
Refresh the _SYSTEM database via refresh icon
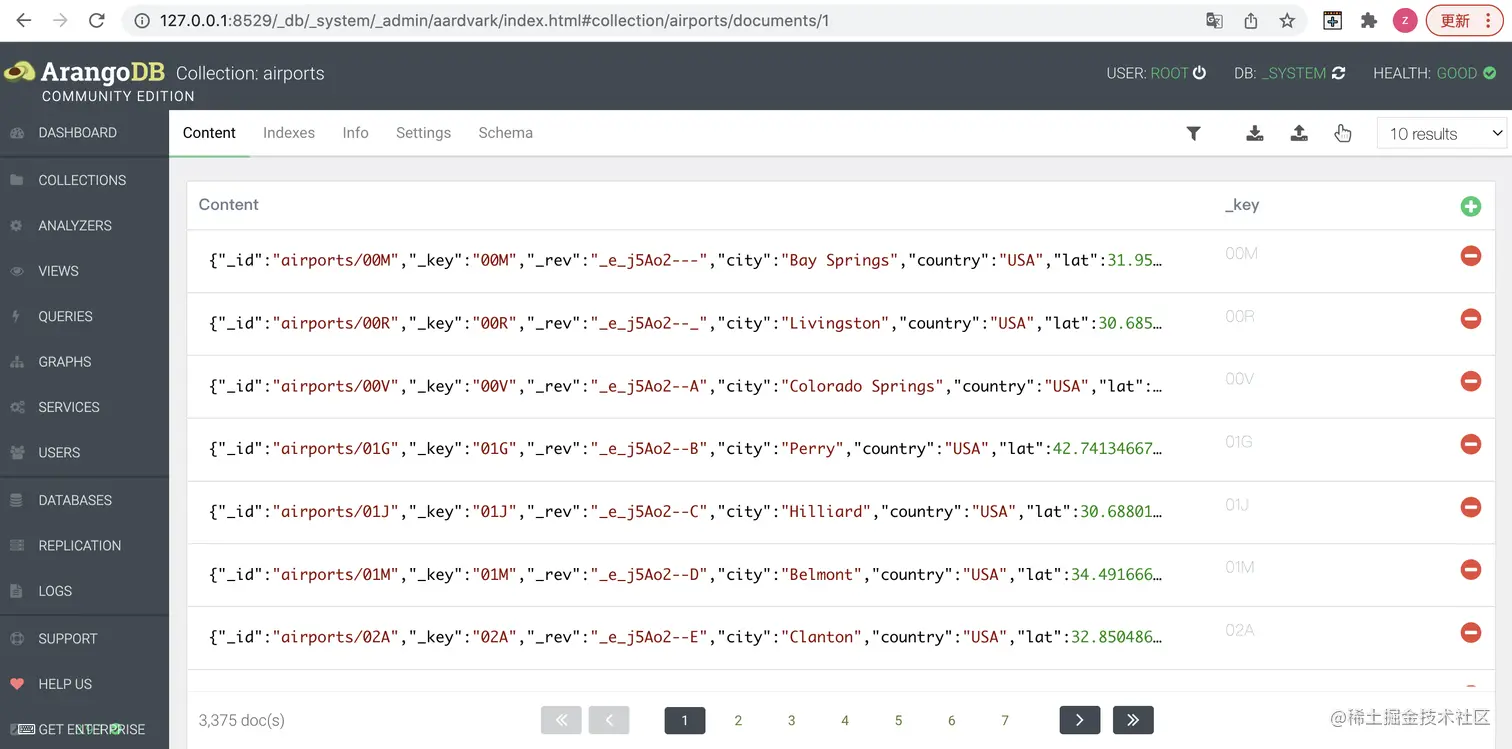click(1338, 72)
